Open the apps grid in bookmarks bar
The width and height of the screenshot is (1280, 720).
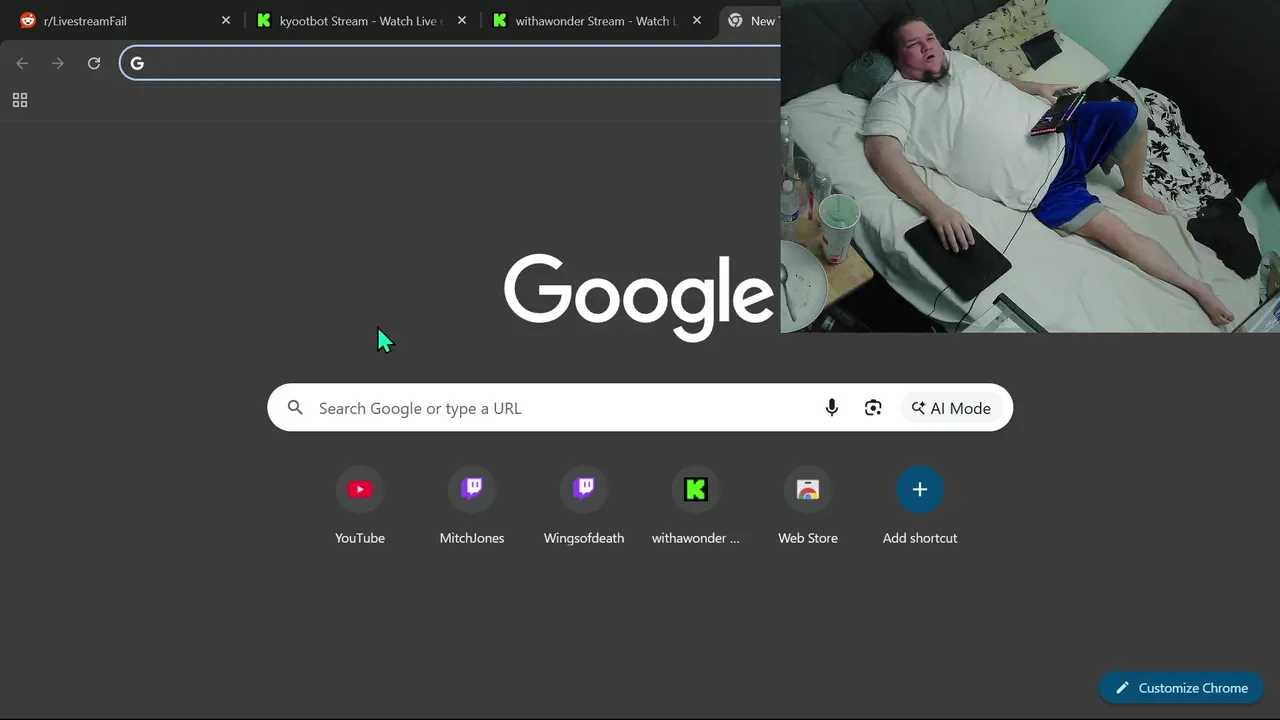(20, 100)
